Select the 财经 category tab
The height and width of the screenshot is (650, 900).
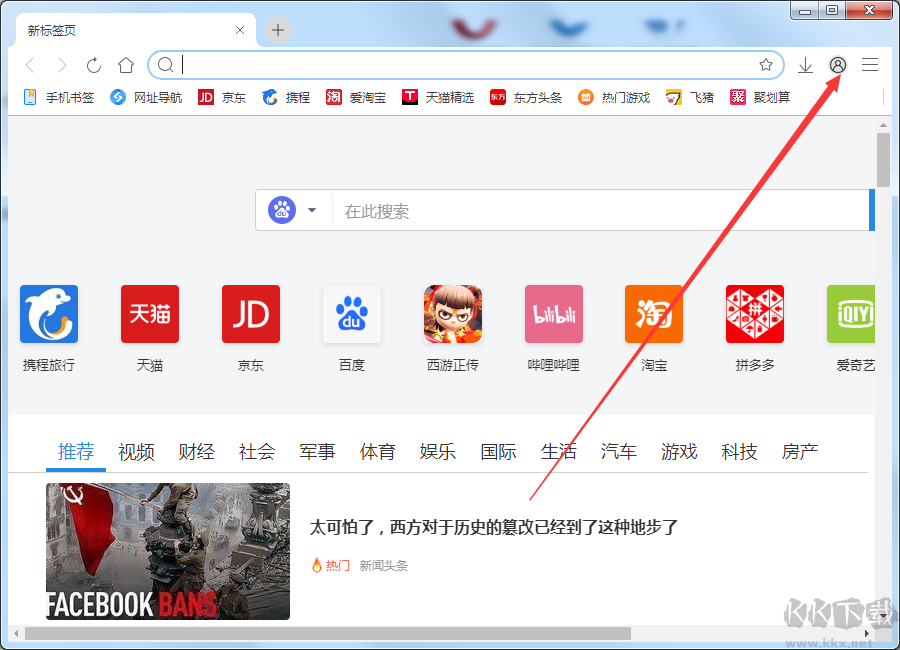click(196, 452)
